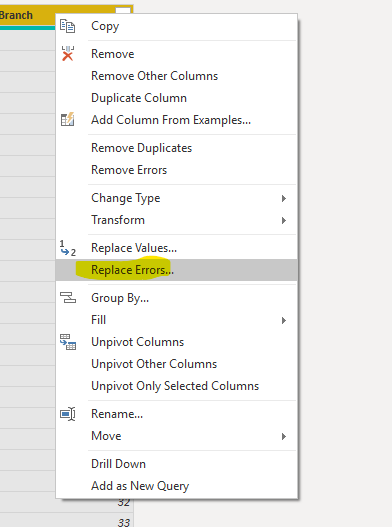Click the Replace Values 1-to-2 icon
The height and width of the screenshot is (527, 392).
tap(68, 248)
